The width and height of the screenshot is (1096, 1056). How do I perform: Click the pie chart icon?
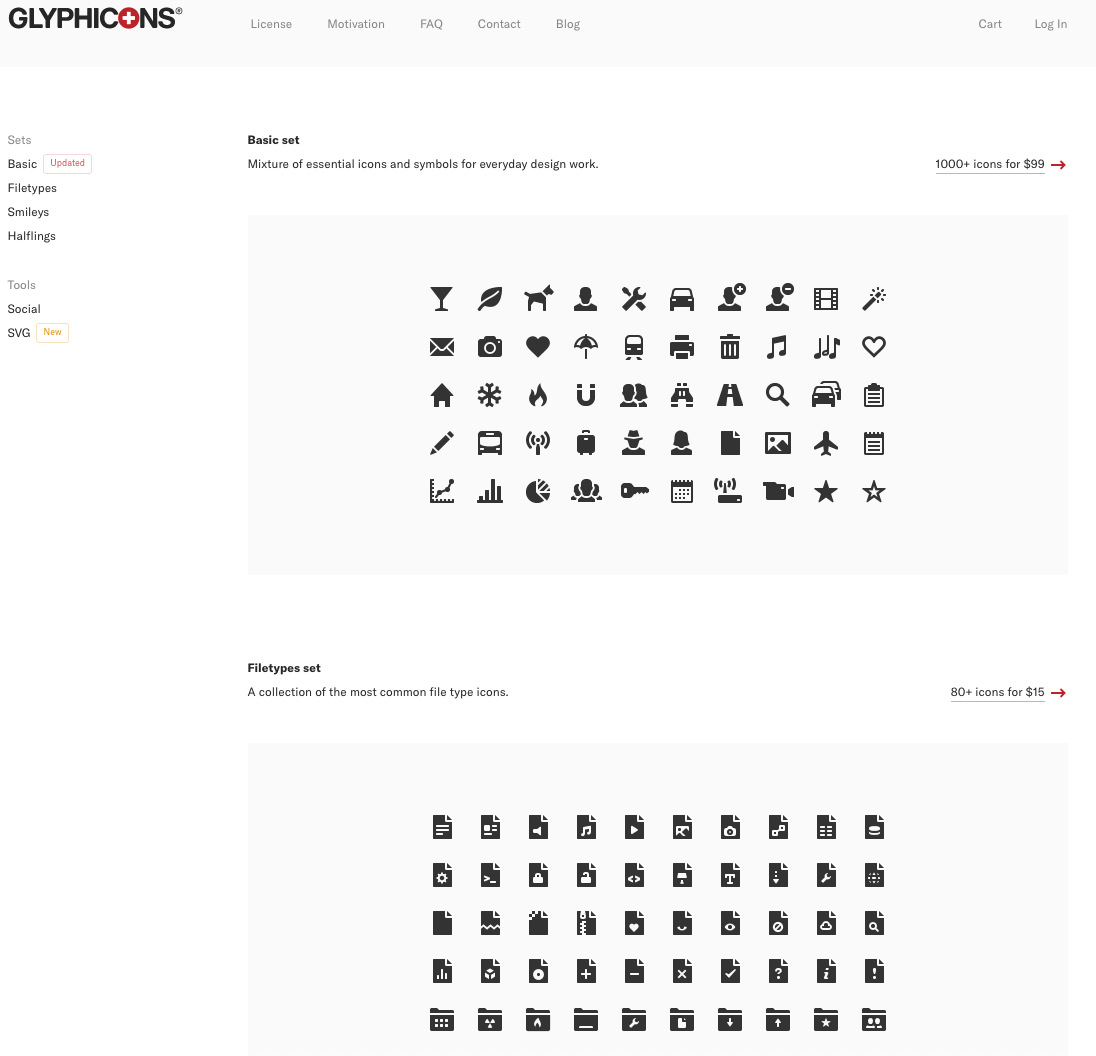[538, 491]
